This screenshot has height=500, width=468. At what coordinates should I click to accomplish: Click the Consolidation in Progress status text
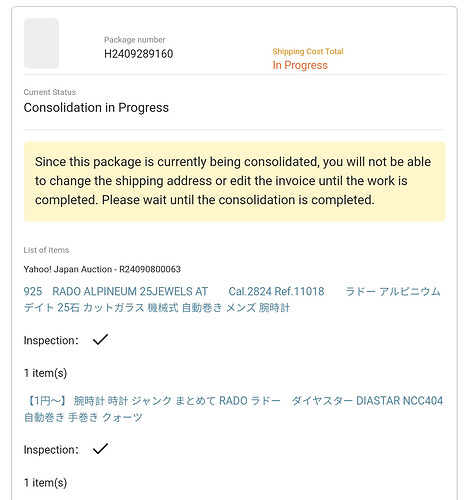96,108
